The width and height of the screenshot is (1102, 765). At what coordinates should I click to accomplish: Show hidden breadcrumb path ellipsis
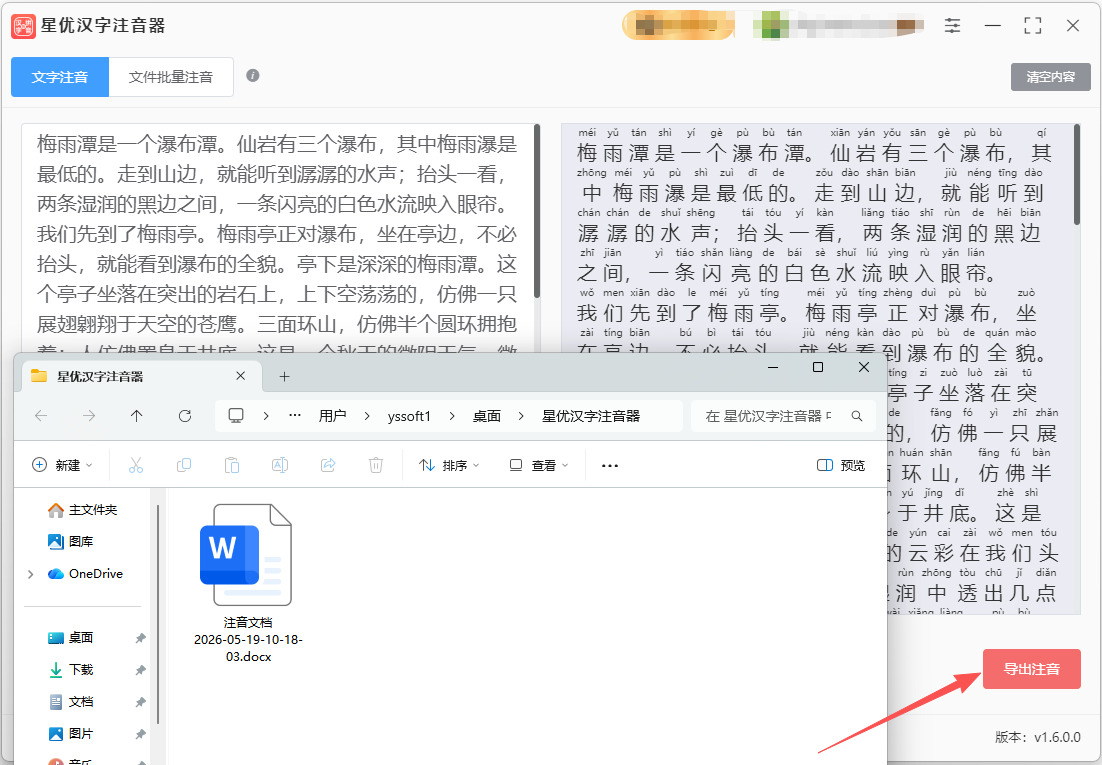[x=295, y=416]
